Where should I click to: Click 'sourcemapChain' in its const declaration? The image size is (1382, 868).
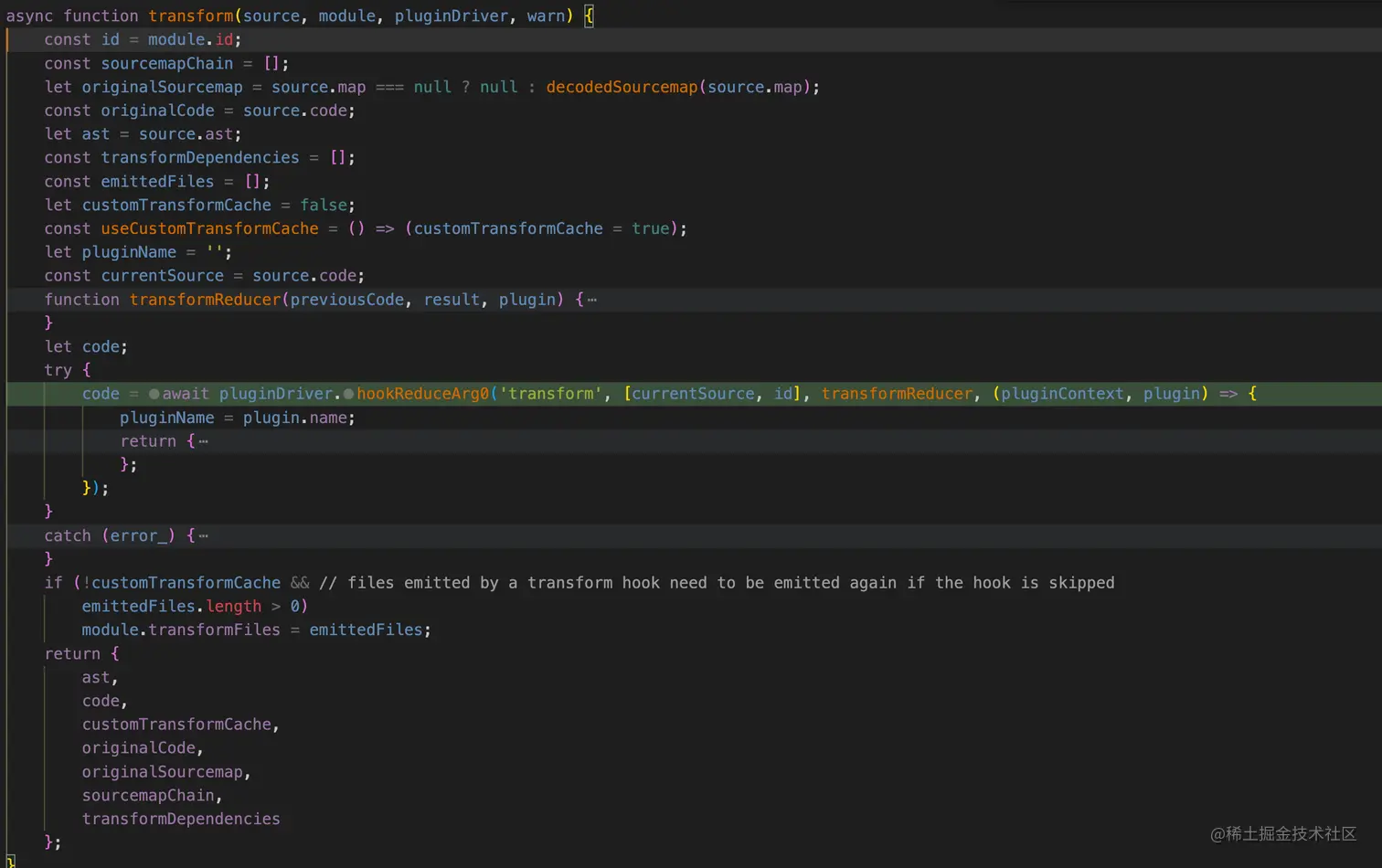pyautogui.click(x=167, y=63)
